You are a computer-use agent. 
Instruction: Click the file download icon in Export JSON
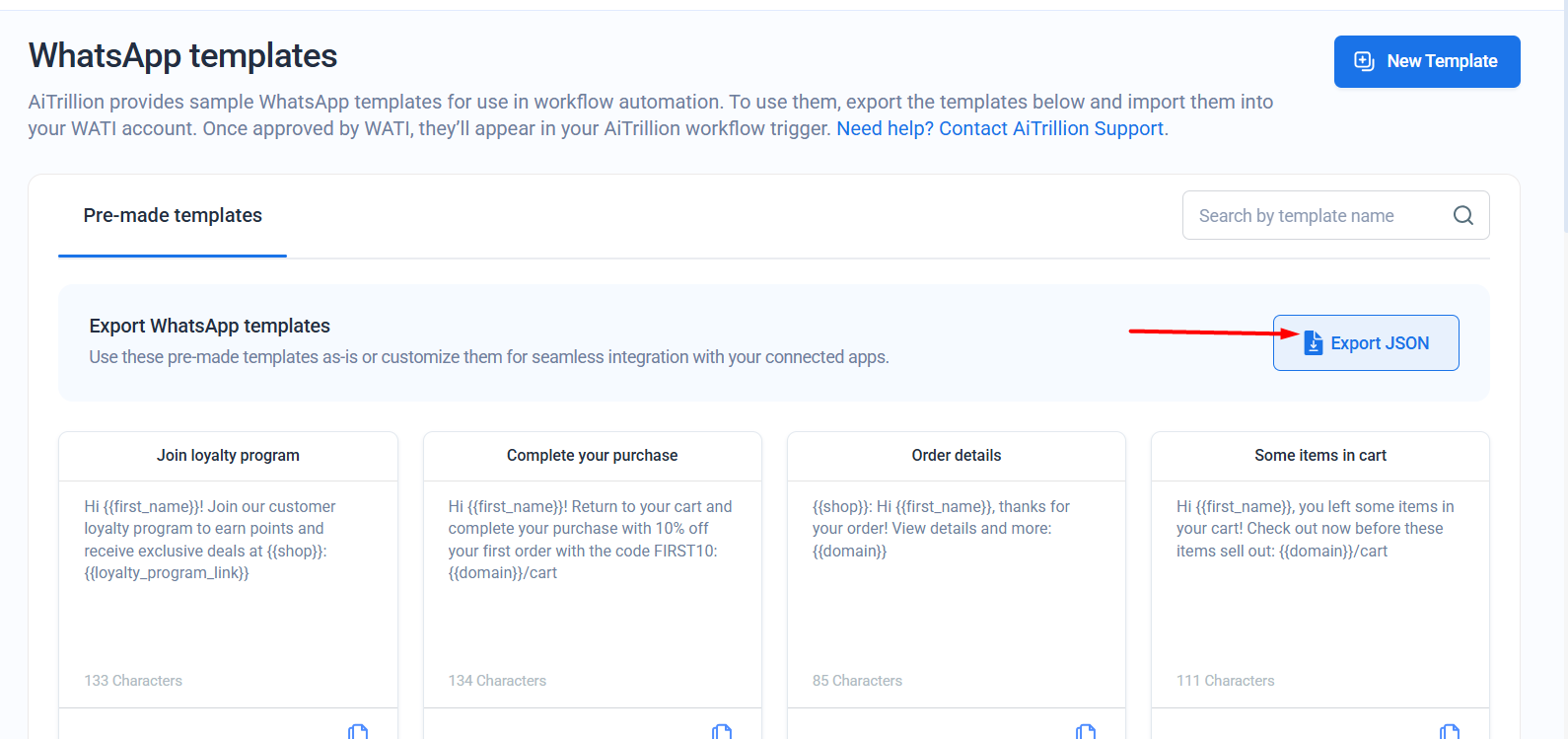[1314, 342]
